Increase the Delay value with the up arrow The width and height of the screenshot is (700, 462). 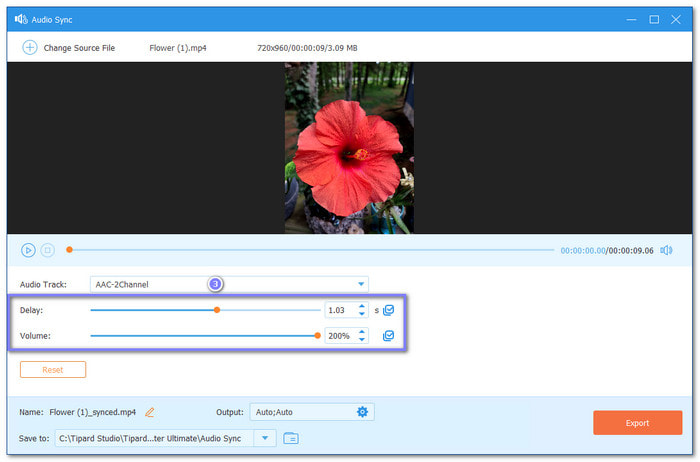click(x=362, y=306)
